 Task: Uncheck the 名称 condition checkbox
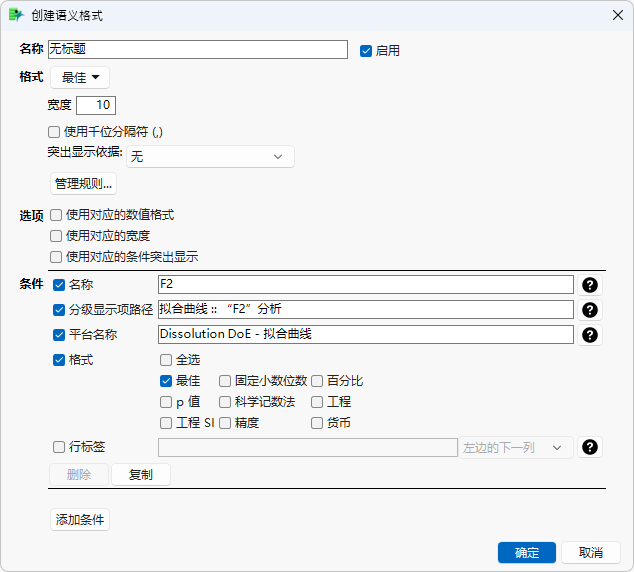[x=59, y=285]
